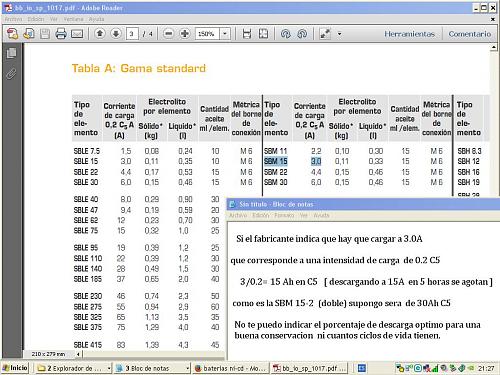Click the Print icon in Adobe Reader toolbar
This screenshot has height=375, width=500.
61,34
